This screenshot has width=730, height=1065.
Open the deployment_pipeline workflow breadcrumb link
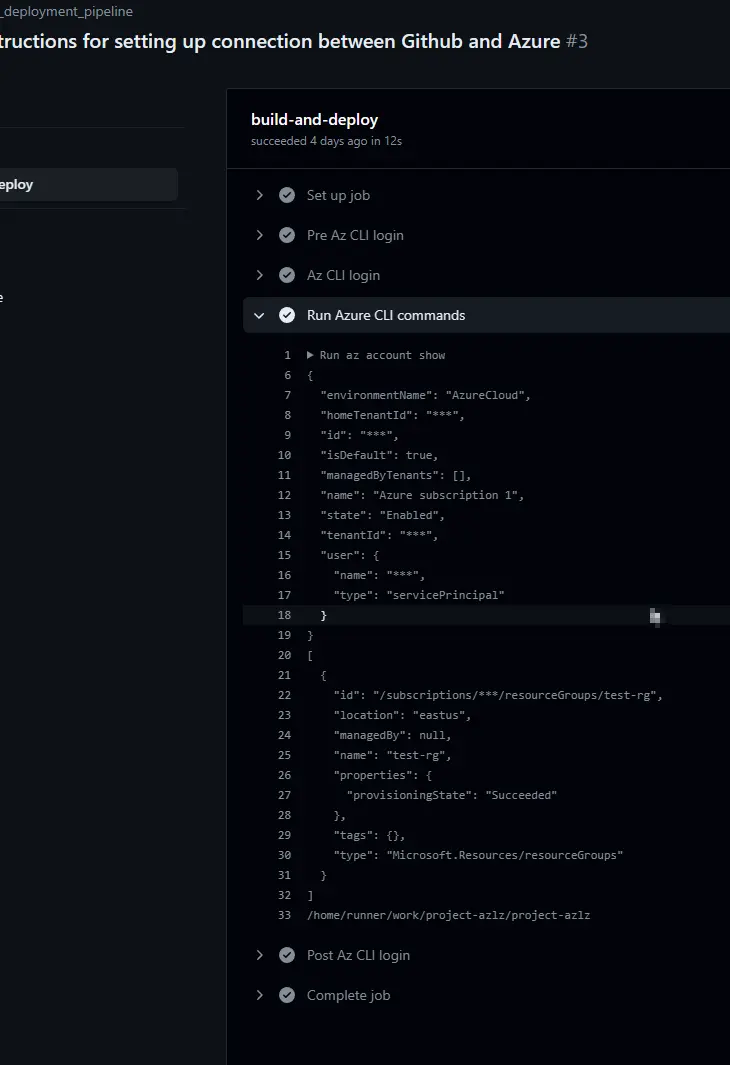67,12
